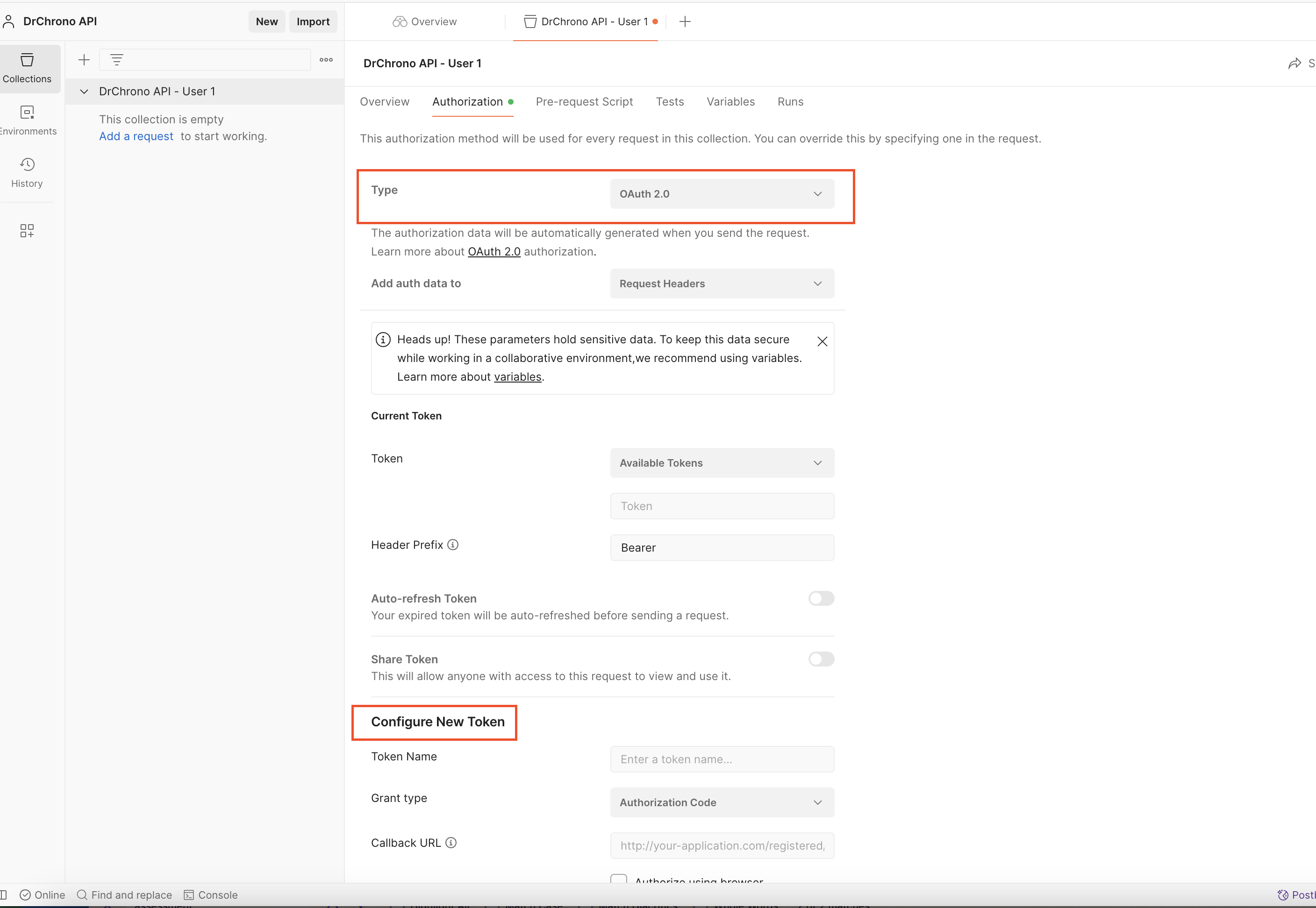Toggle the Share Token switch
Screen dimensions: 1316x908
[x=821, y=660]
